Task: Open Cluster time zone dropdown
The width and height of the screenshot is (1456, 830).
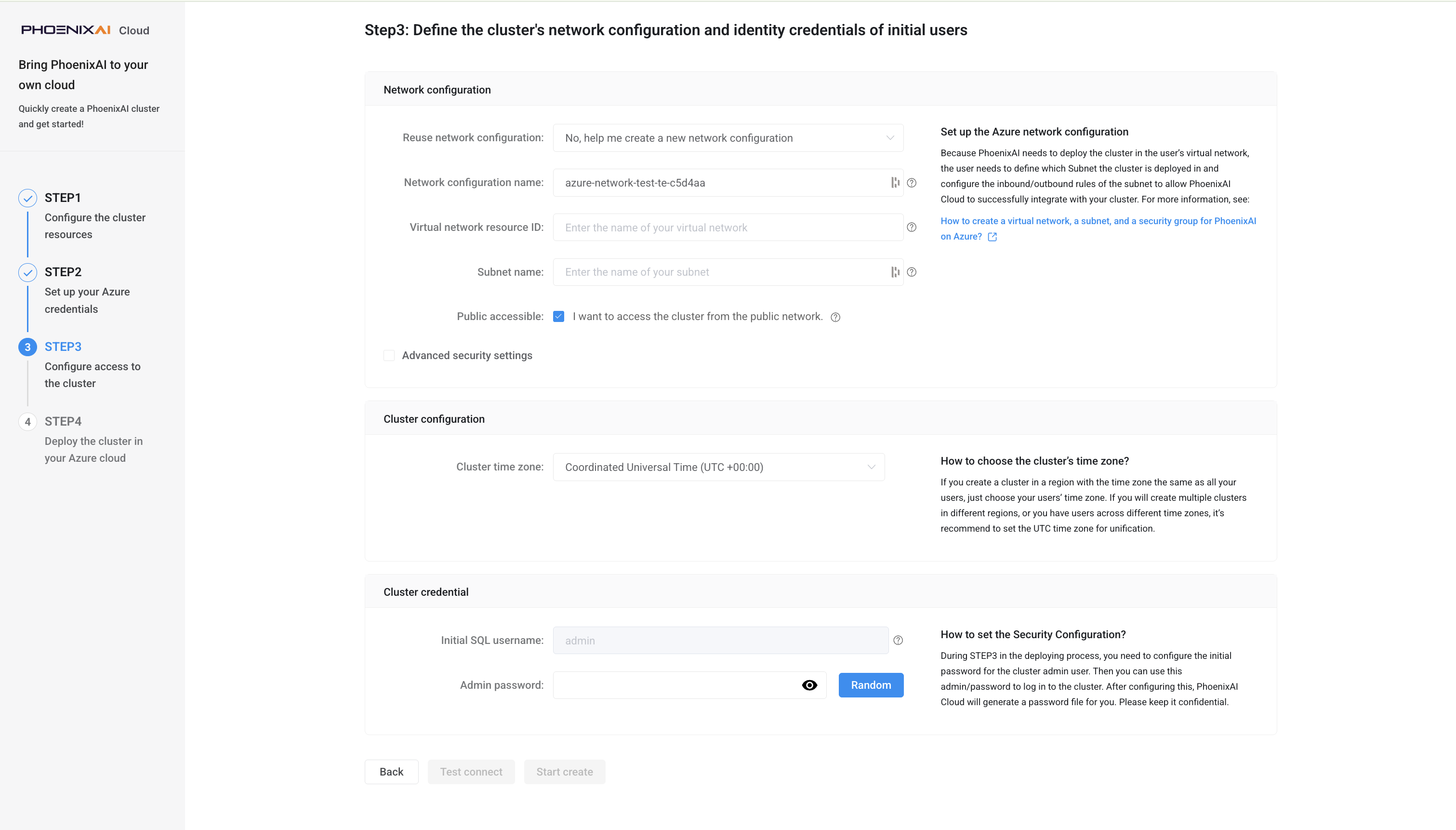Action: click(718, 467)
